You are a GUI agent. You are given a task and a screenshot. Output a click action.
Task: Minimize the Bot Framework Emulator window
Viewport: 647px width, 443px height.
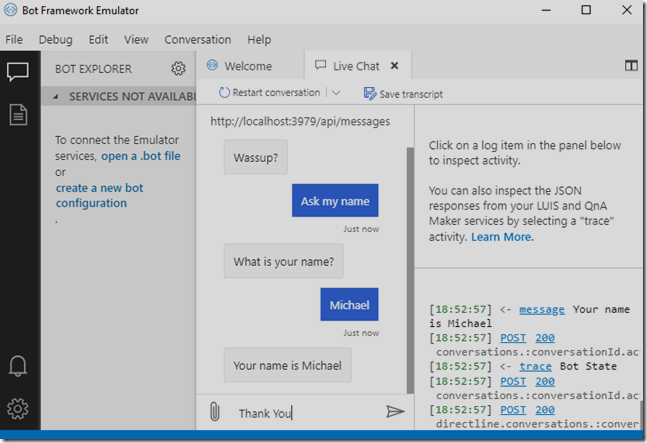coord(546,10)
